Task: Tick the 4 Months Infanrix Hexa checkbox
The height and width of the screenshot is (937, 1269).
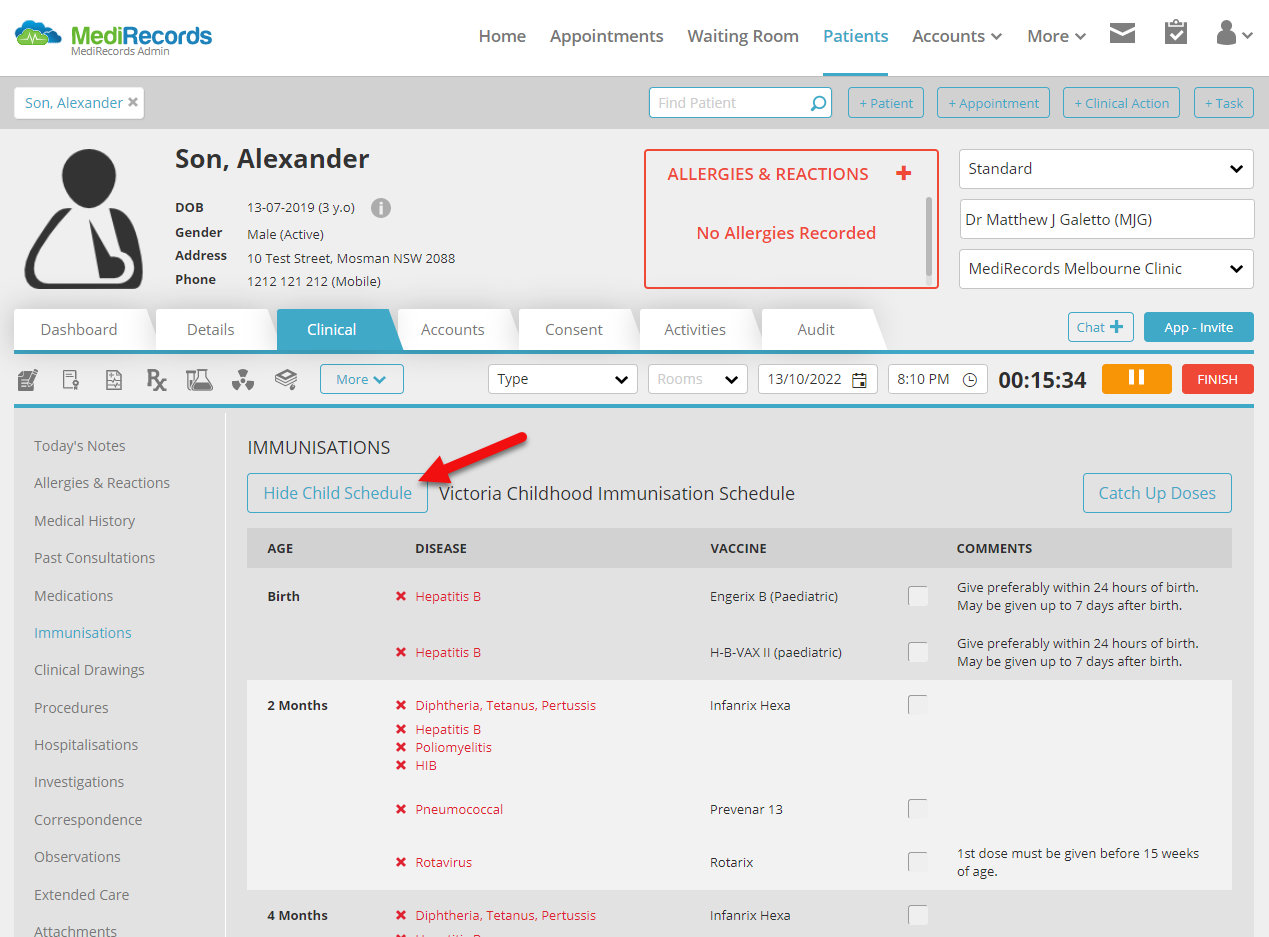Action: 918,915
